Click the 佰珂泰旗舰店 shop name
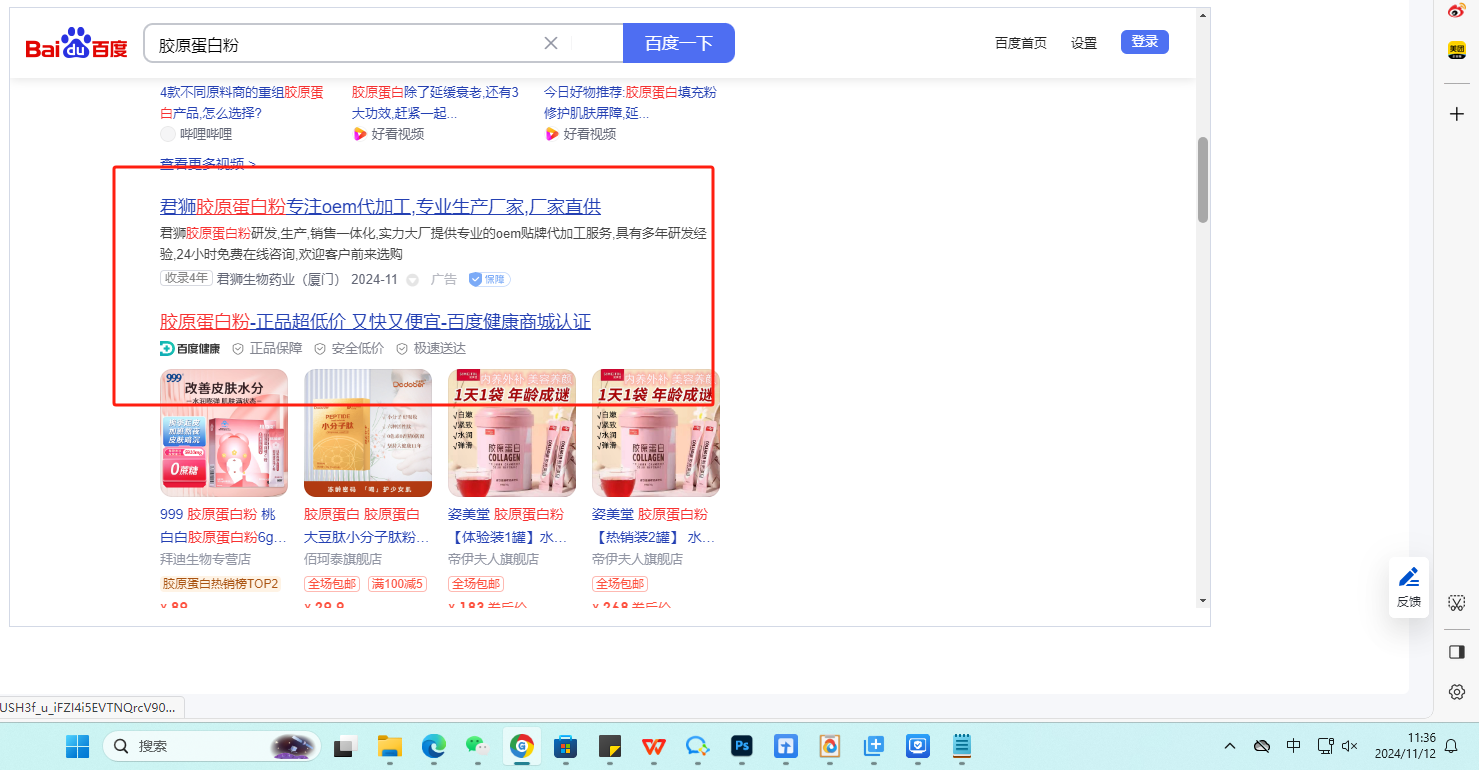 tap(343, 559)
